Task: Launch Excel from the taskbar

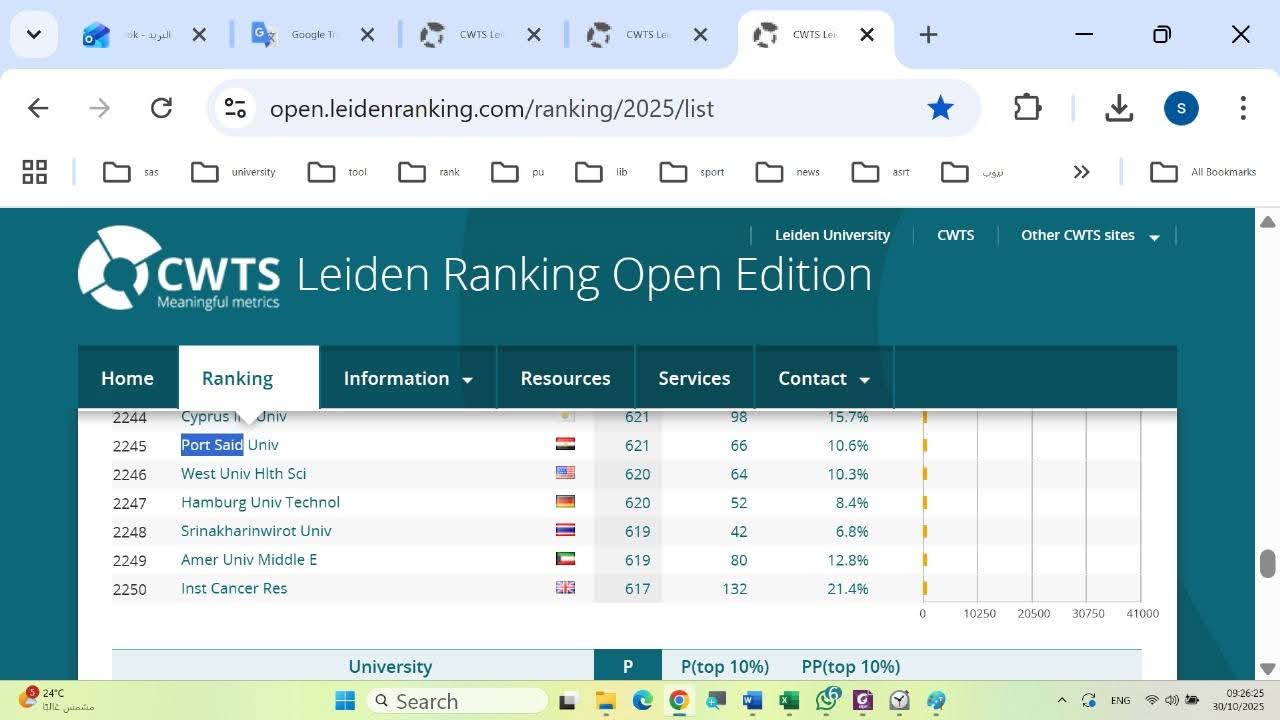Action: tap(789, 701)
